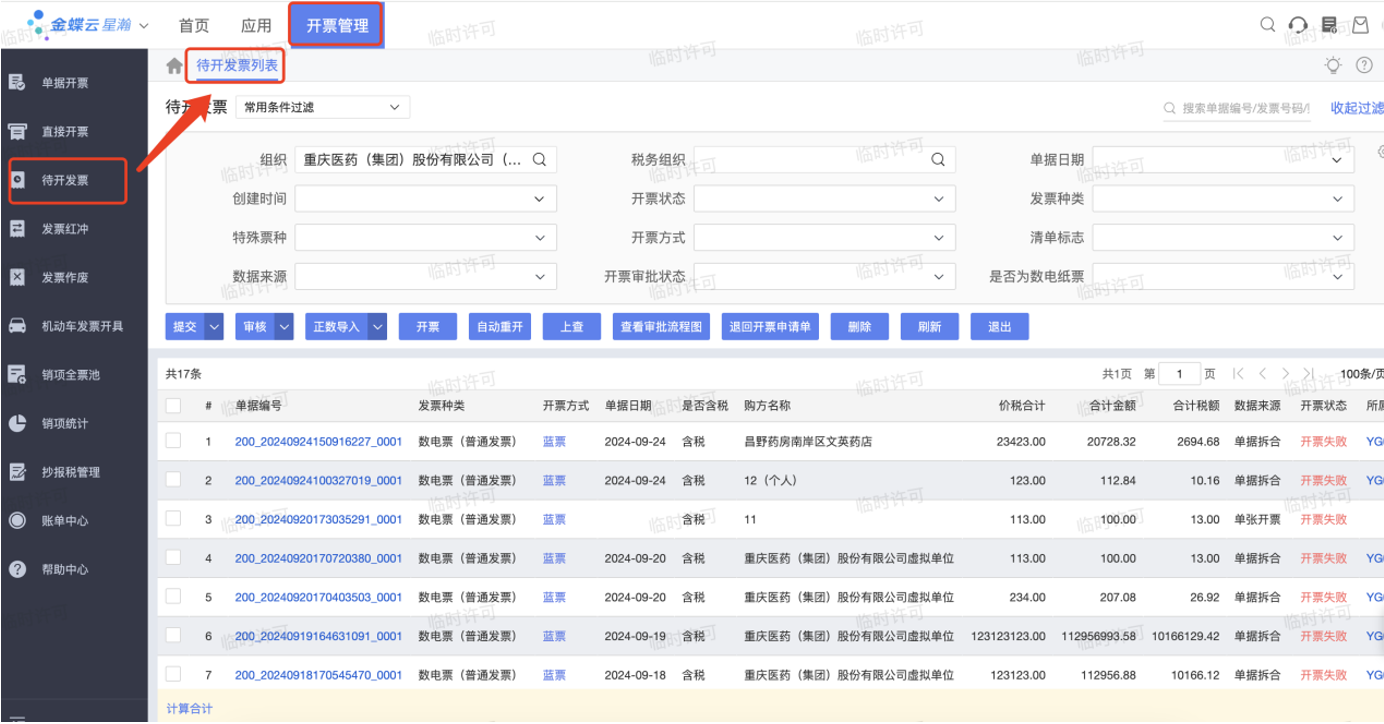
Task: Click the 删除 button
Action: tap(859, 327)
